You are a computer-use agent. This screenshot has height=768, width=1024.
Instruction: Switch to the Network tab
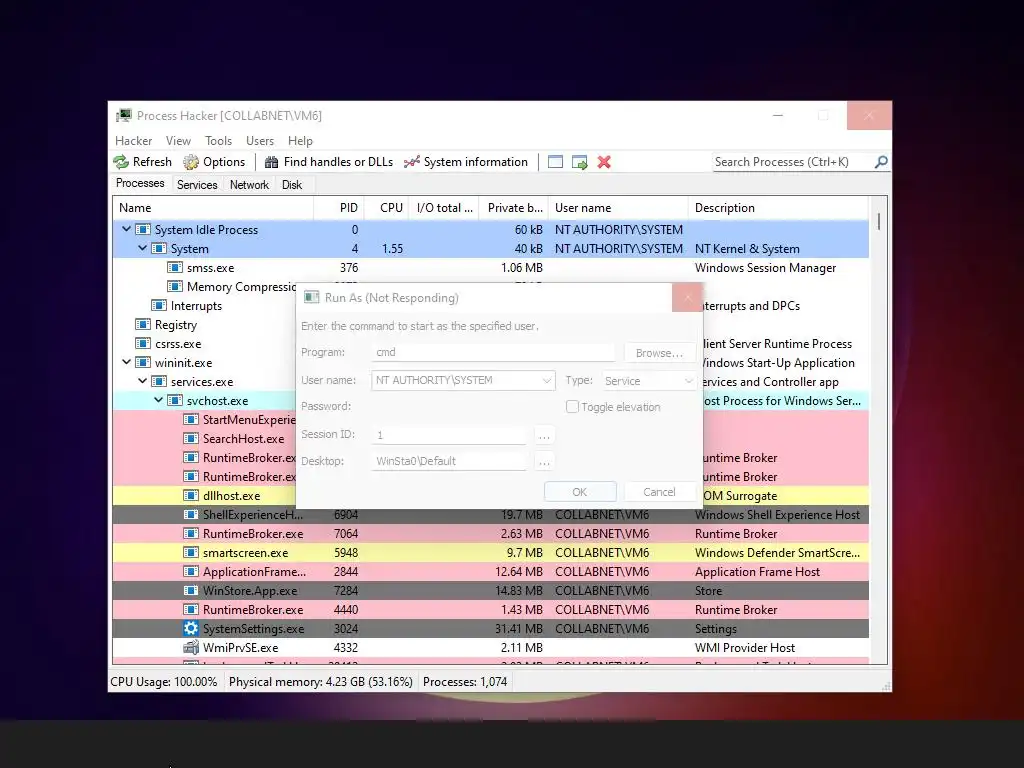[x=249, y=185]
